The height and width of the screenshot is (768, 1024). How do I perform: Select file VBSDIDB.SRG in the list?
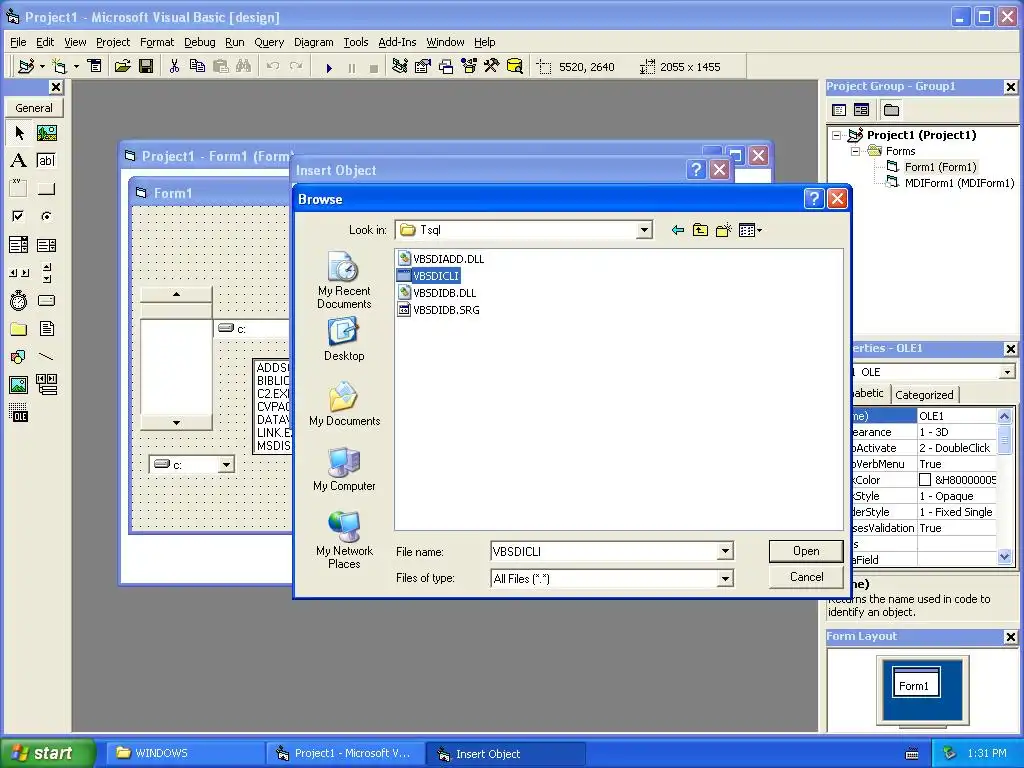[439, 310]
